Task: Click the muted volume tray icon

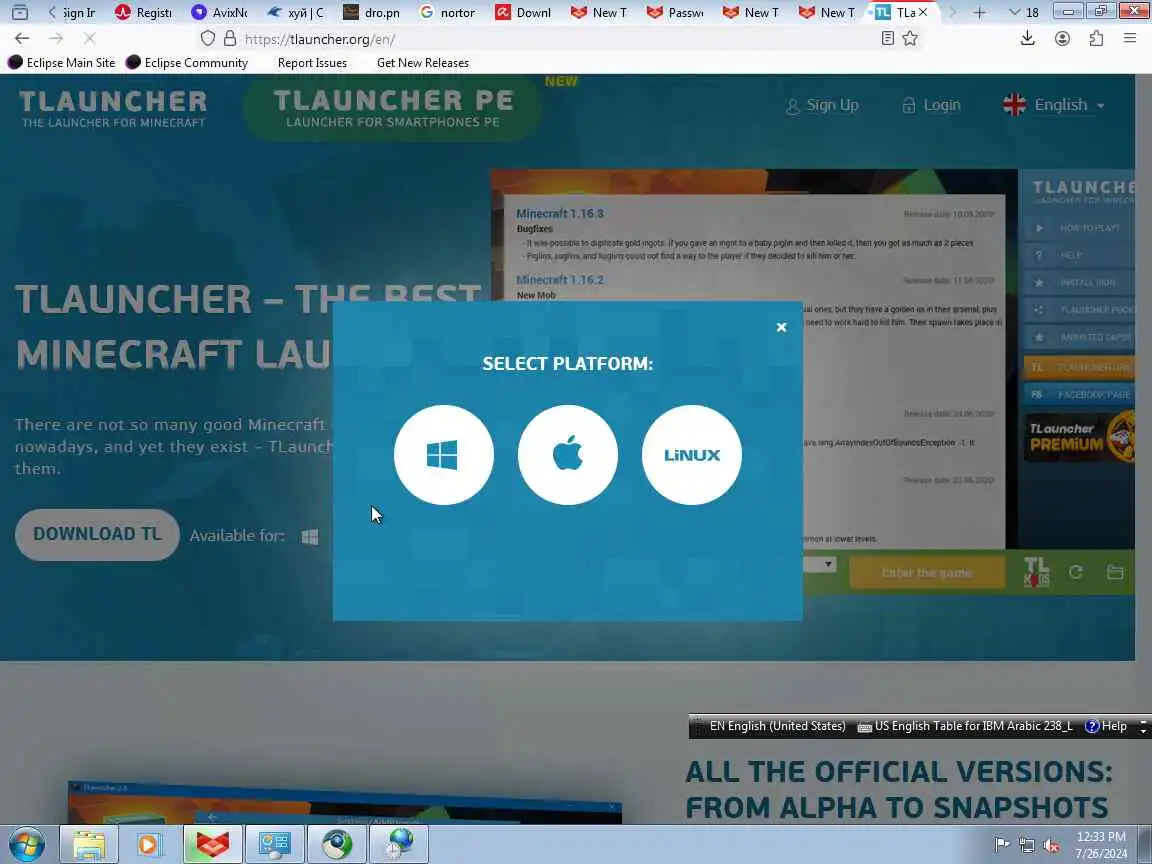Action: (x=1051, y=845)
